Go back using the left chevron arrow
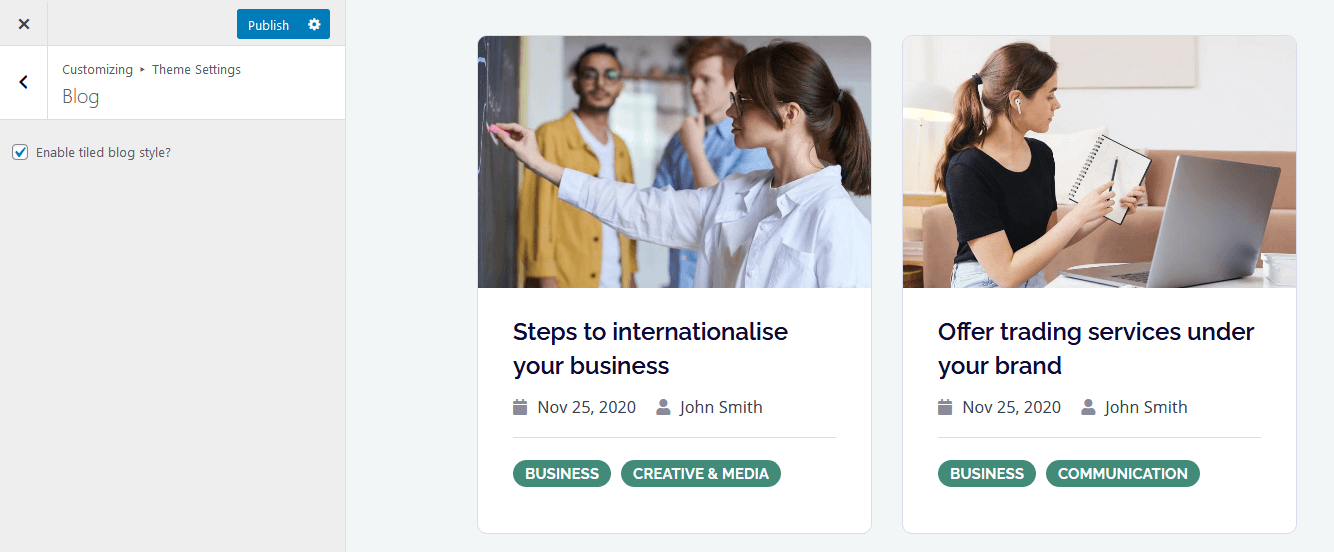This screenshot has height=552, width=1334. [24, 82]
